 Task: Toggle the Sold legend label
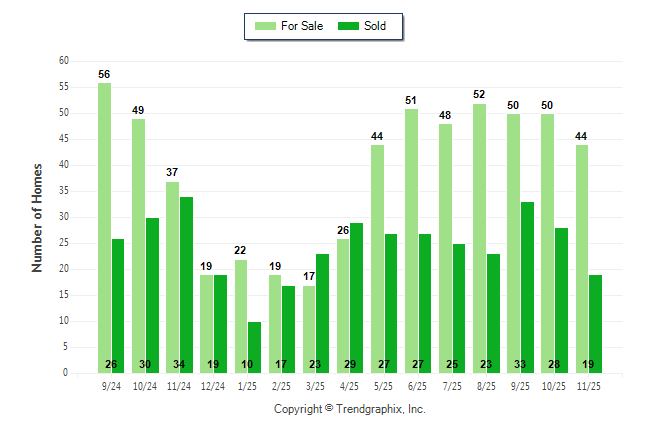pyautogui.click(x=376, y=26)
